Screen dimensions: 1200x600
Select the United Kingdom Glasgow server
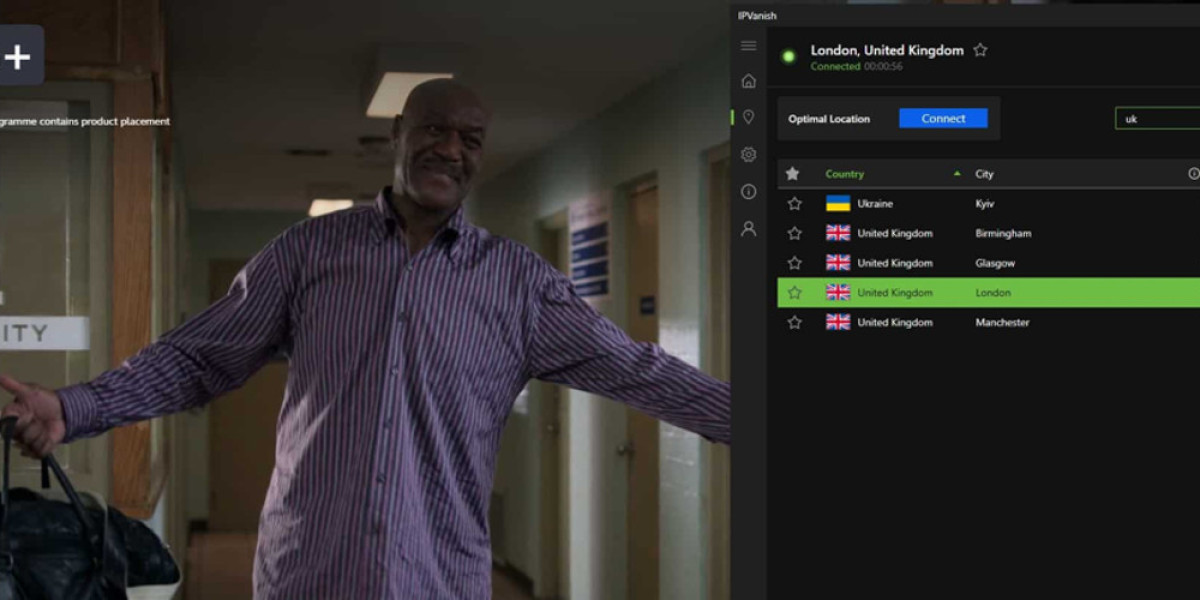(x=994, y=264)
